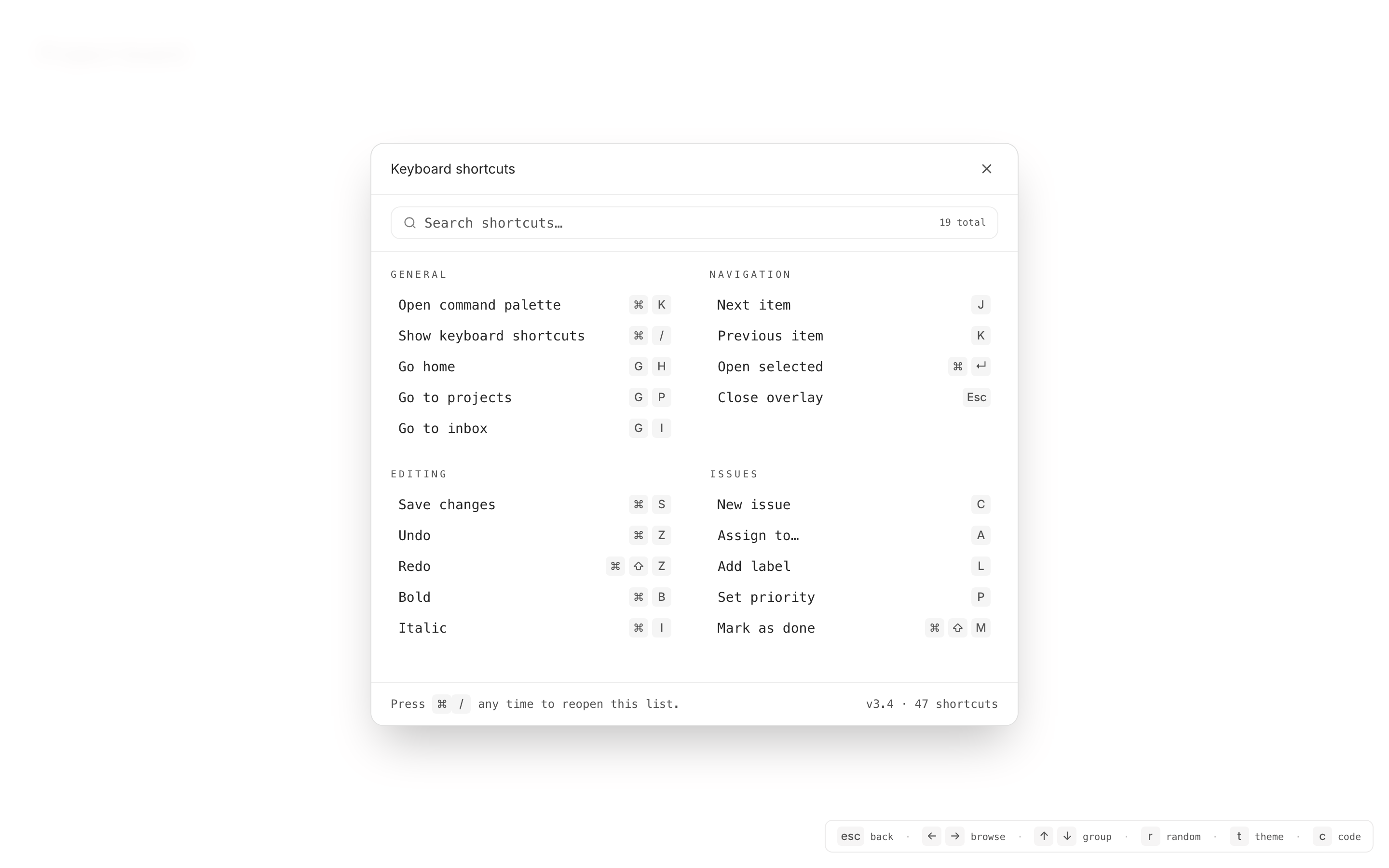Click the Esc key badge for Close overlay
Image resolution: width=1389 pixels, height=868 pixels.
click(x=976, y=397)
